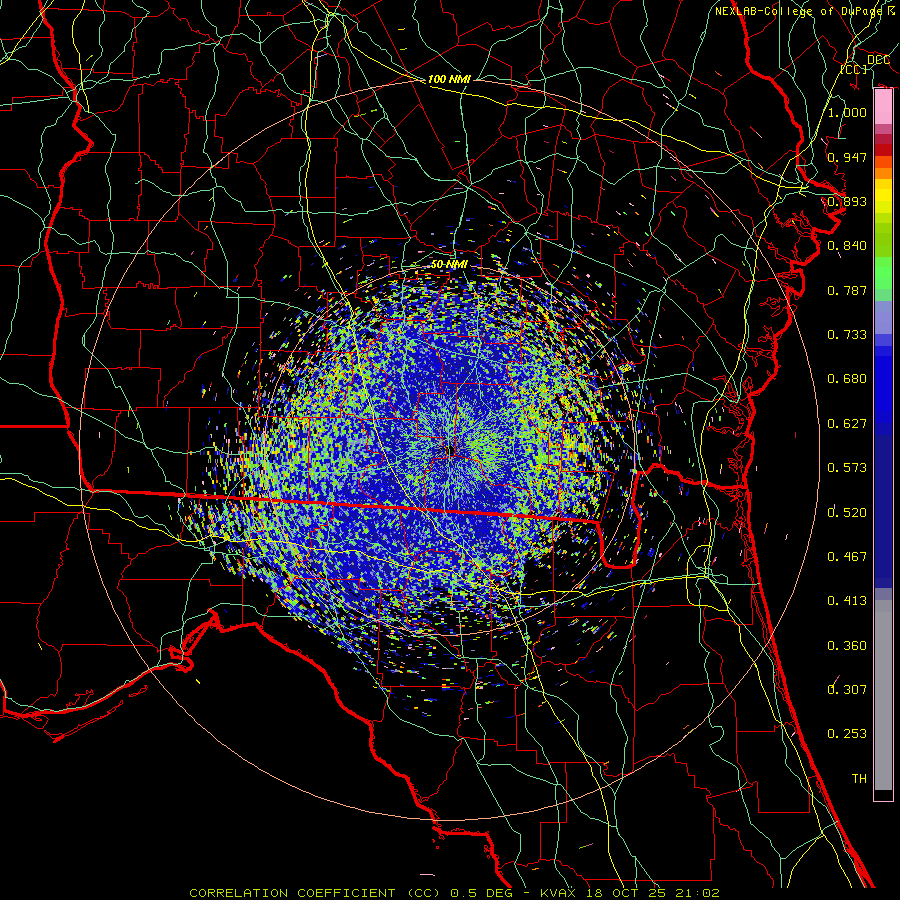
Task: Click the 0.840 color scale value
Action: pos(847,246)
